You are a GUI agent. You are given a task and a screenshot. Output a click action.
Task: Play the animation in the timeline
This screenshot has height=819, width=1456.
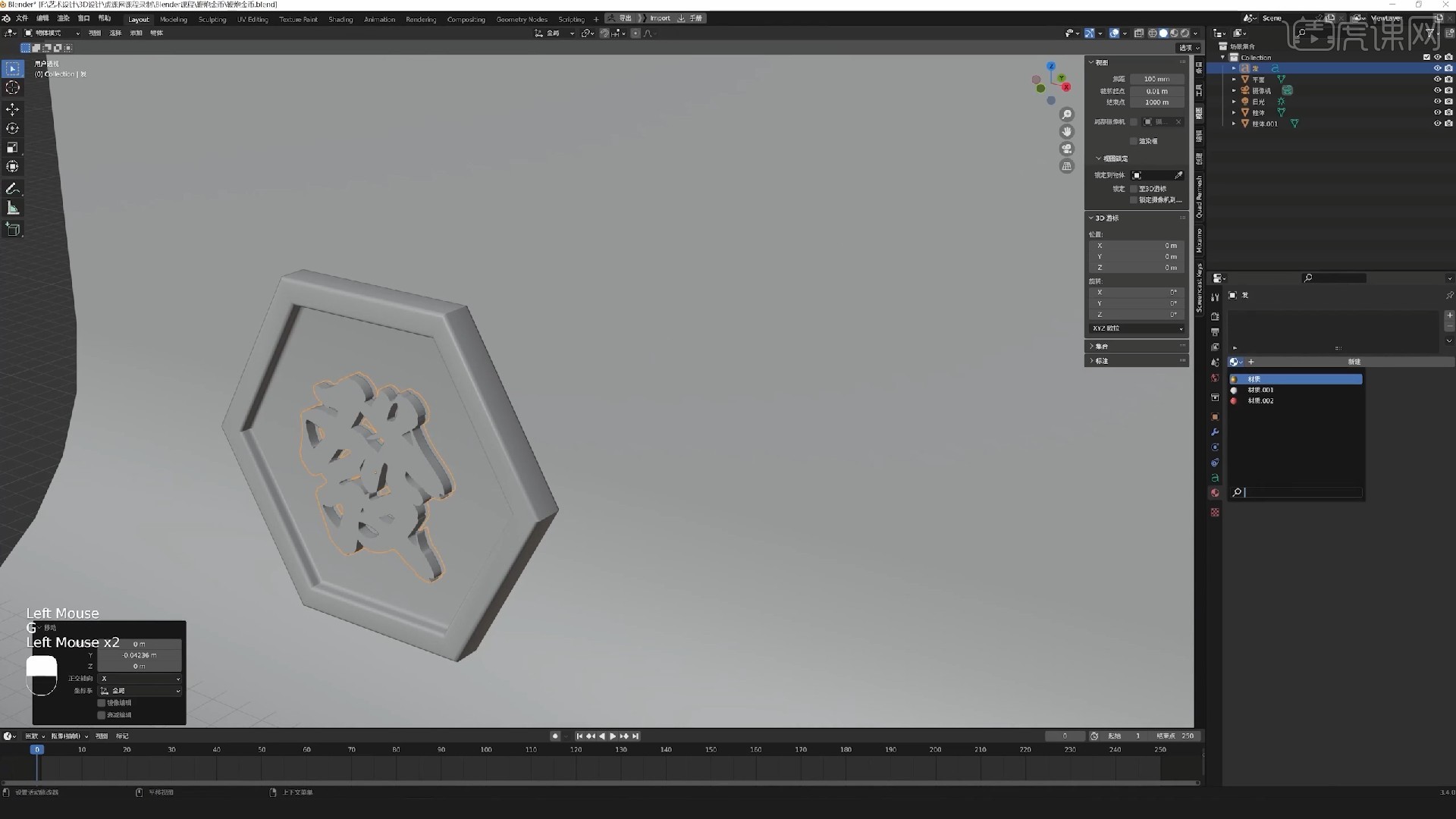tap(613, 736)
